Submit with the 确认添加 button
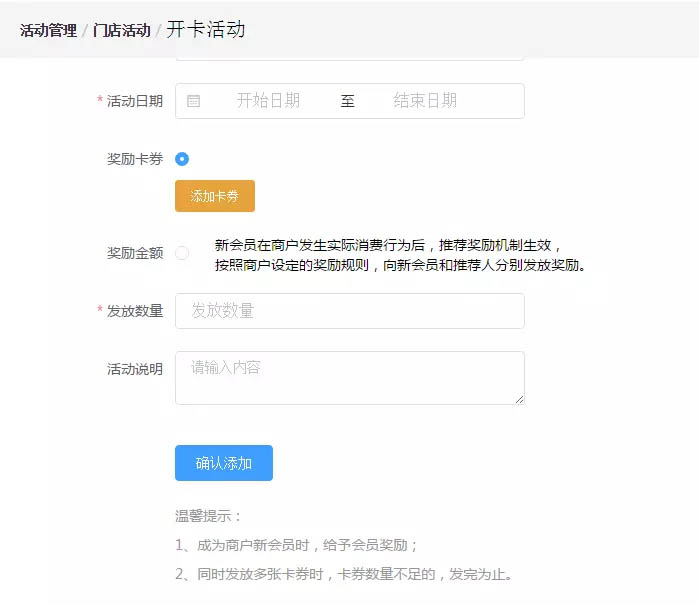 [224, 463]
